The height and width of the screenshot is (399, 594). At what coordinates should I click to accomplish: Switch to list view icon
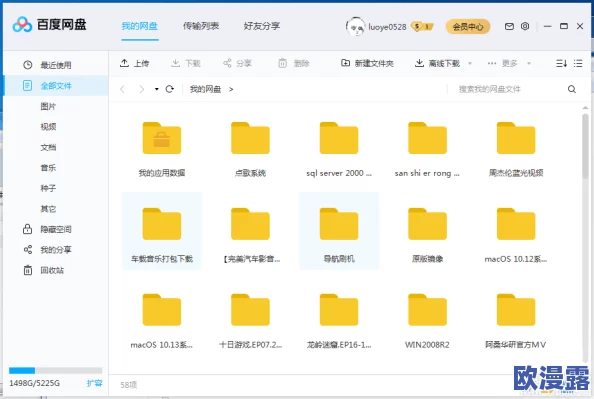pos(578,63)
